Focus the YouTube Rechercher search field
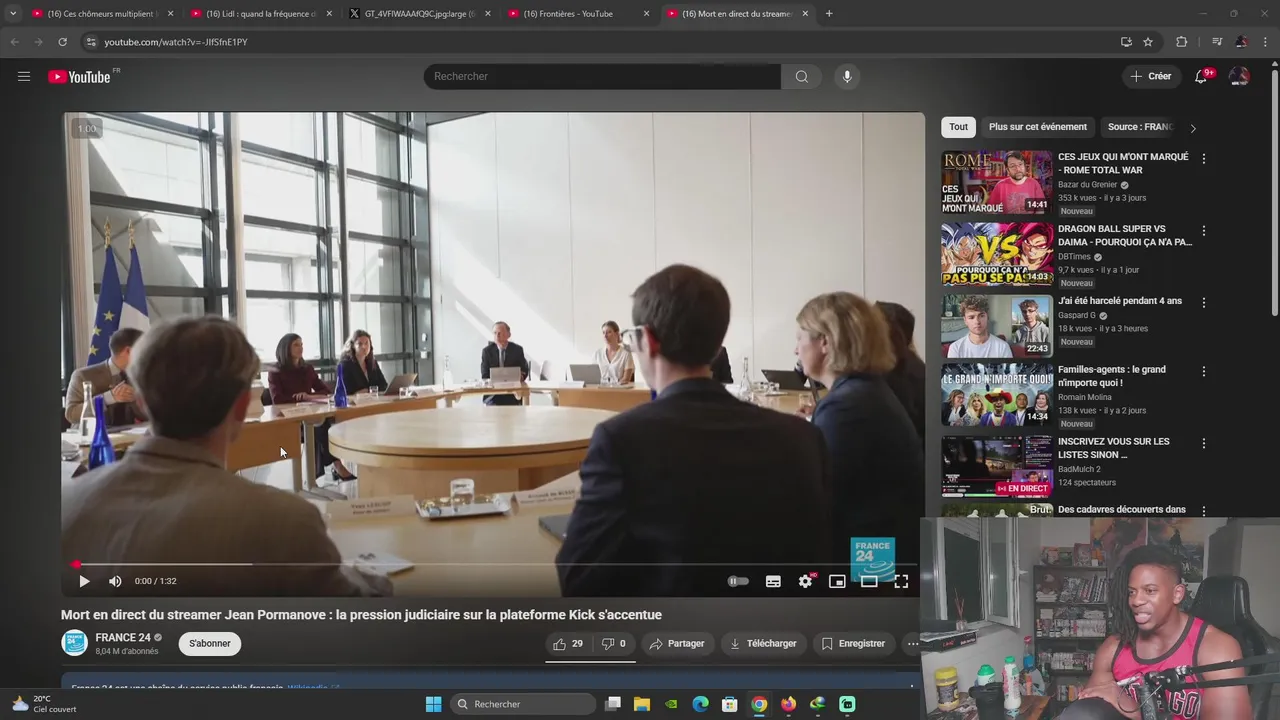 click(602, 76)
